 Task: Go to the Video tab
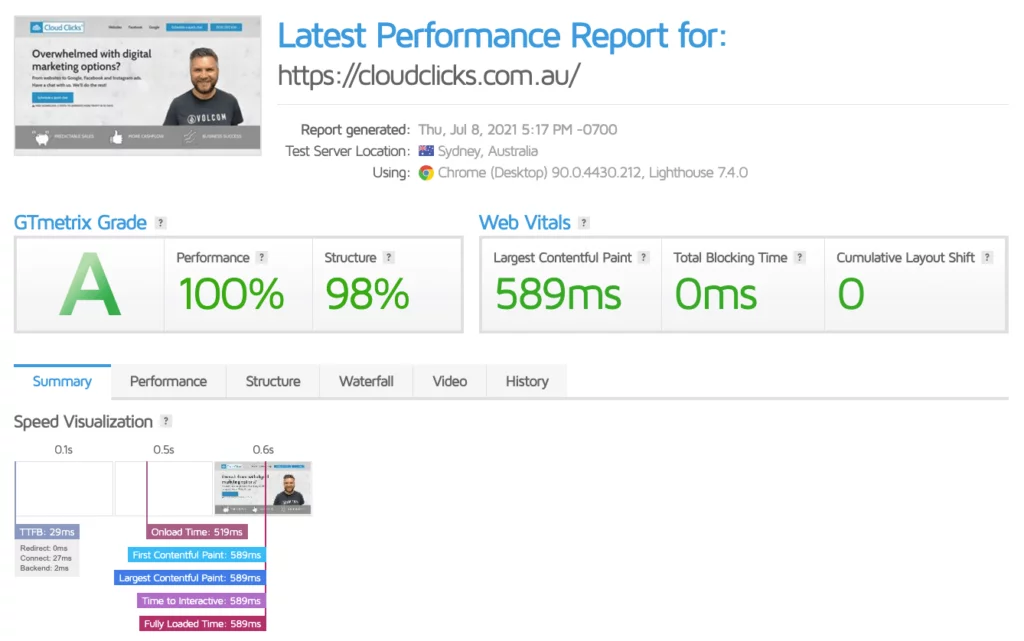[450, 381]
